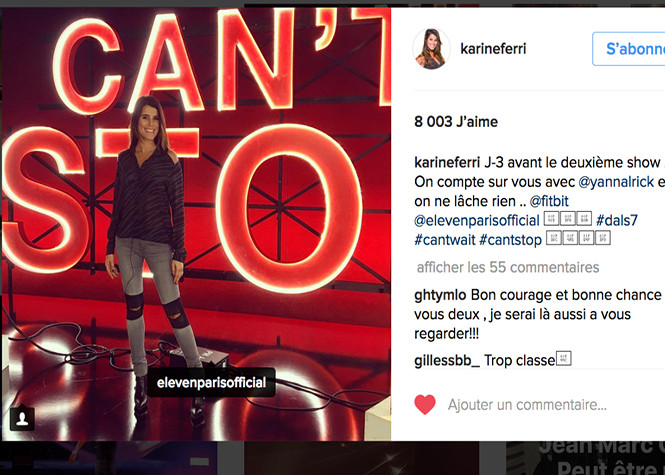Viewport: 665px width, 475px height.
Task: Click the 8 003 J'aime likes count
Action: [x=456, y=122]
